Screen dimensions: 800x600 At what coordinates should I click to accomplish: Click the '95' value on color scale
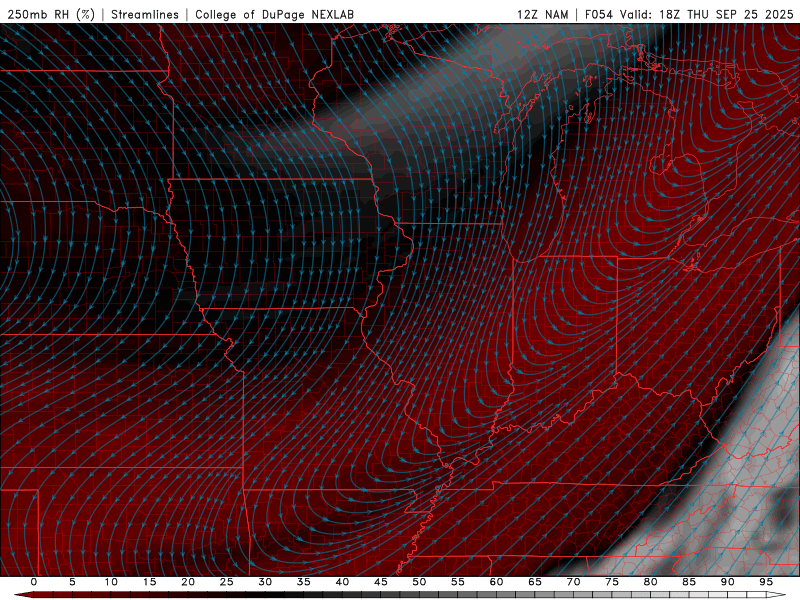(x=766, y=582)
